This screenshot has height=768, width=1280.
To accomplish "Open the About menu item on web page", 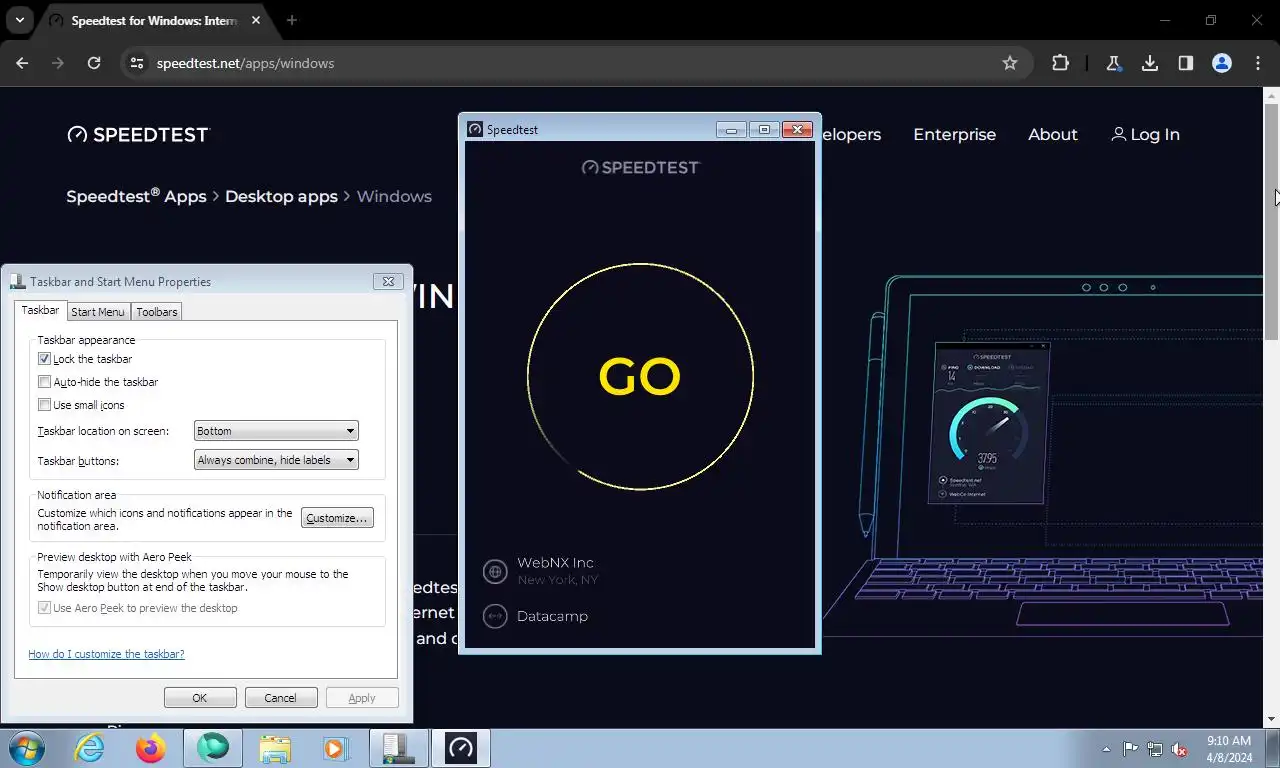I will [x=1053, y=134].
